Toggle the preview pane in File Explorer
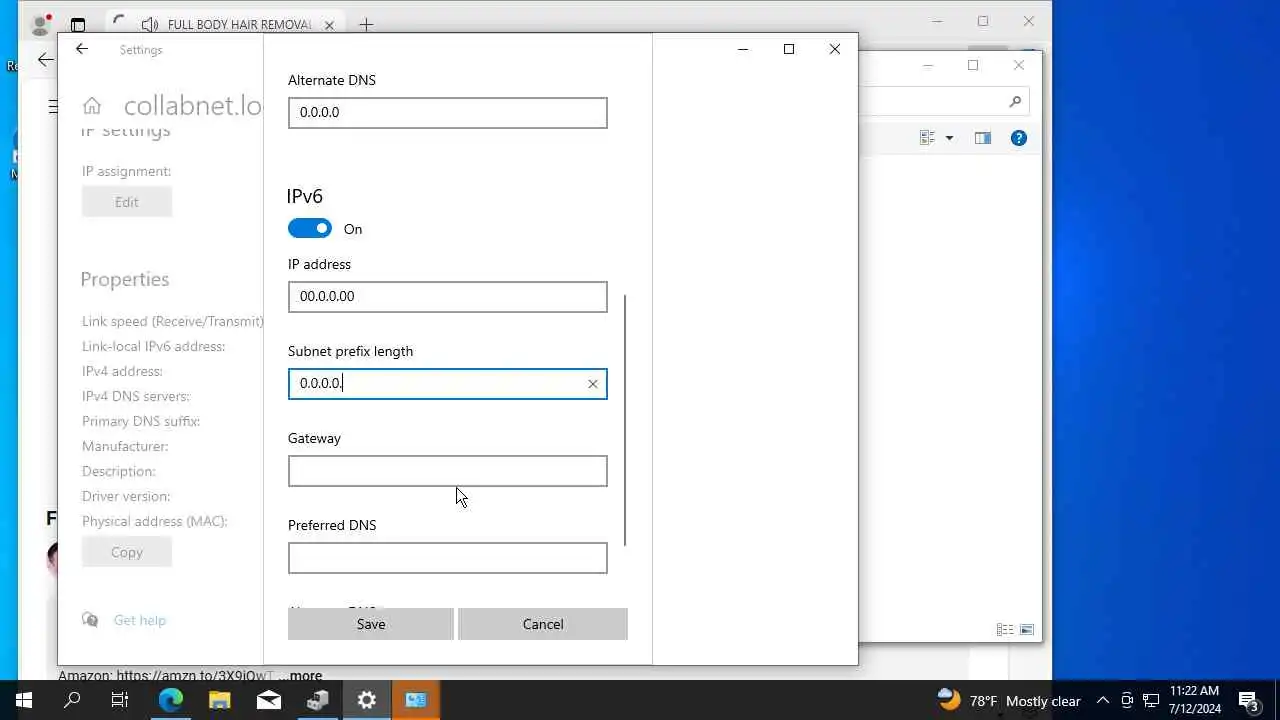 [983, 138]
